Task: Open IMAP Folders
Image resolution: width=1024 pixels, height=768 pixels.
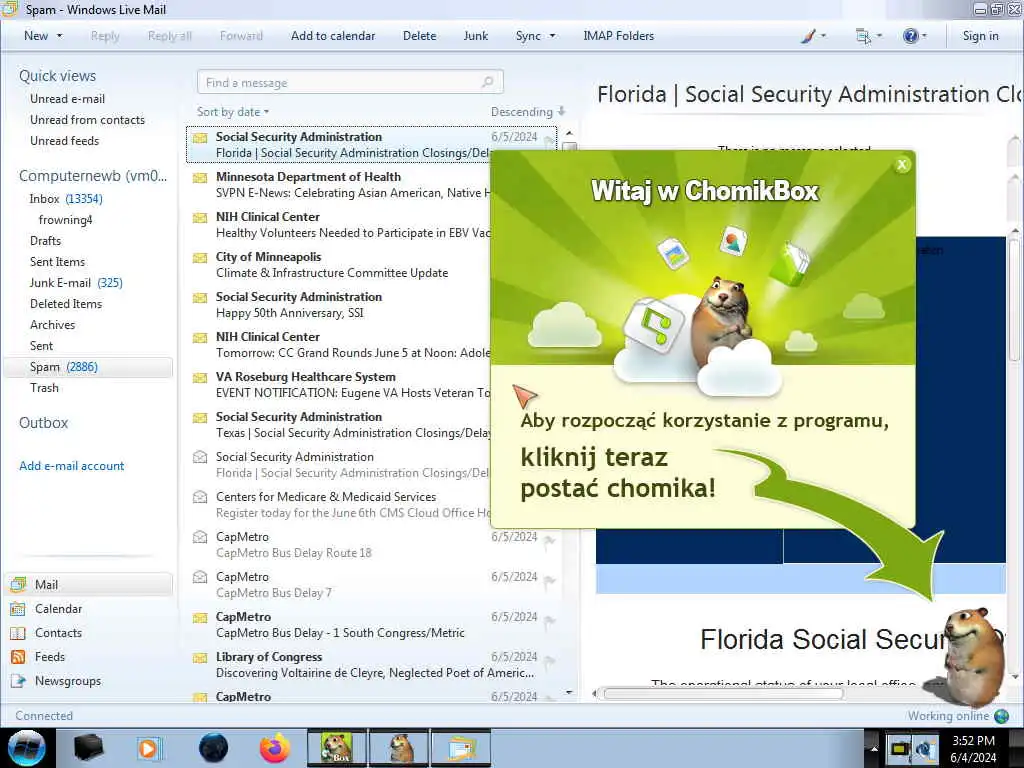Action: tap(618, 36)
